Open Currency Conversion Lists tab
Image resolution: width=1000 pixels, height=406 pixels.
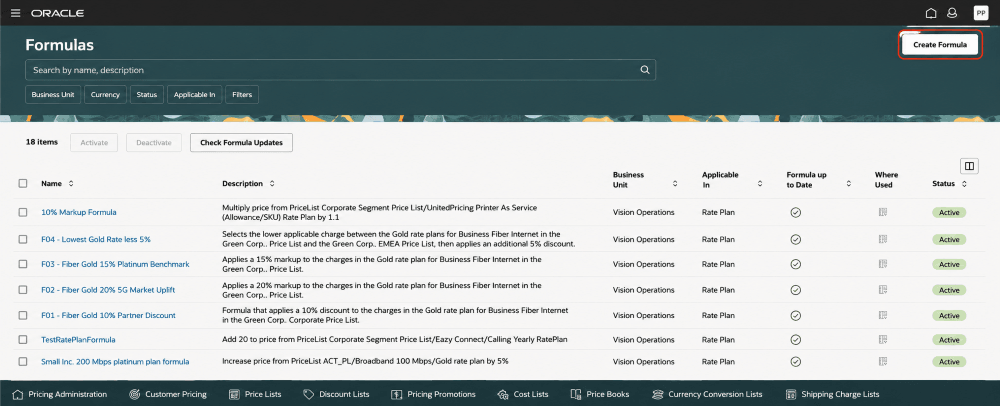coord(707,394)
